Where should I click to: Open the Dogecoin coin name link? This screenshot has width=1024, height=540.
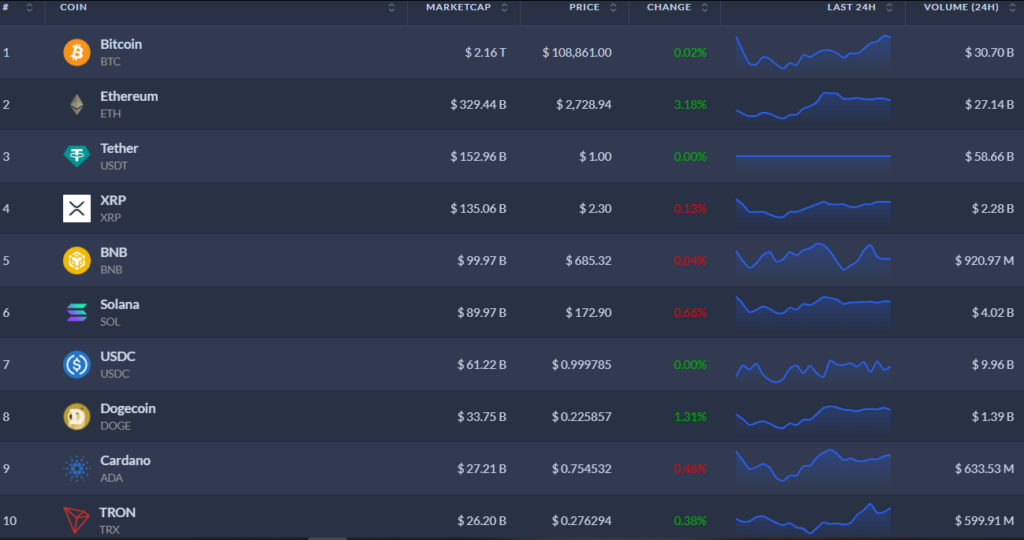pyautogui.click(x=128, y=409)
